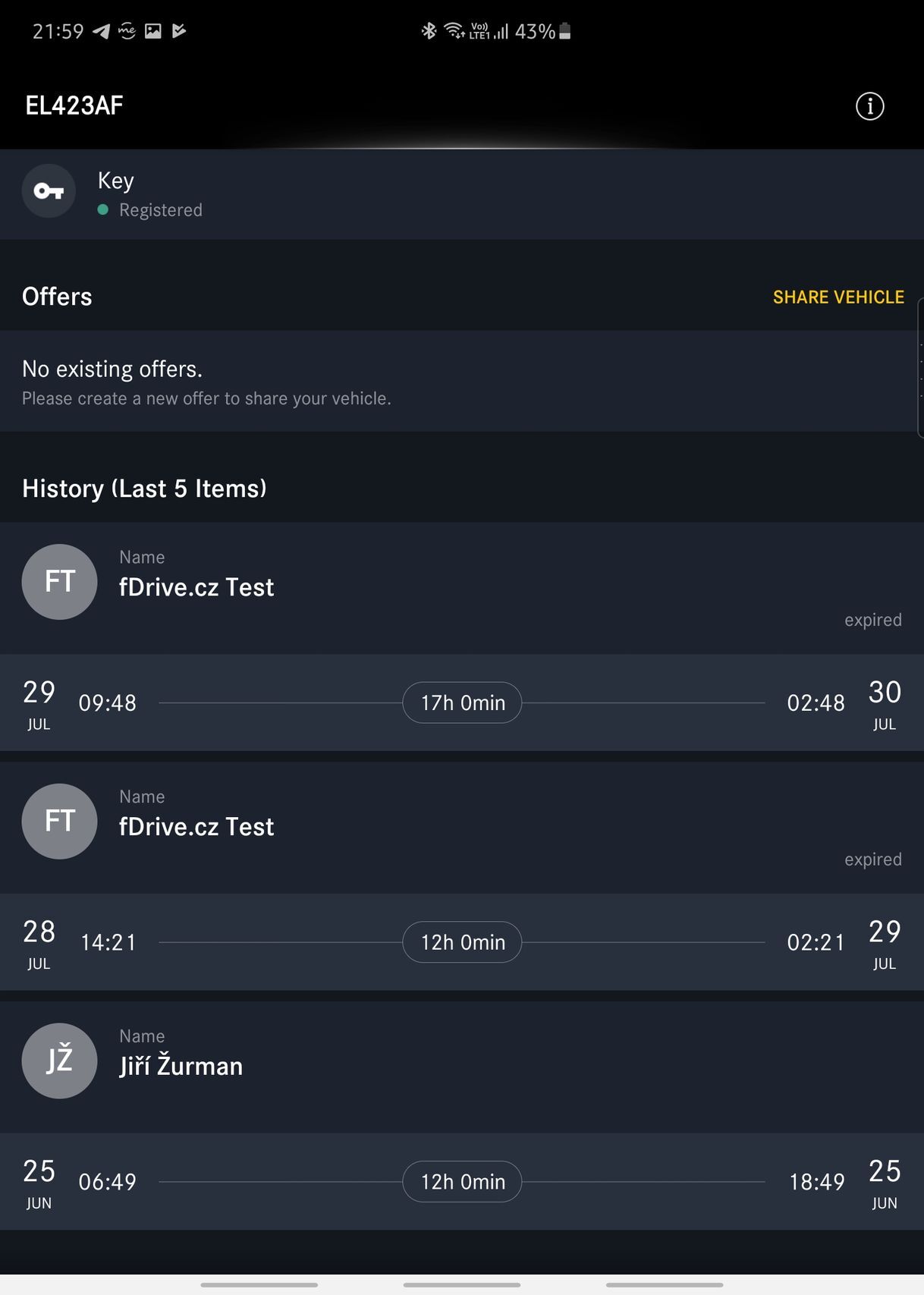Open the vehicle info icon
924x1295 pixels.
(x=869, y=106)
